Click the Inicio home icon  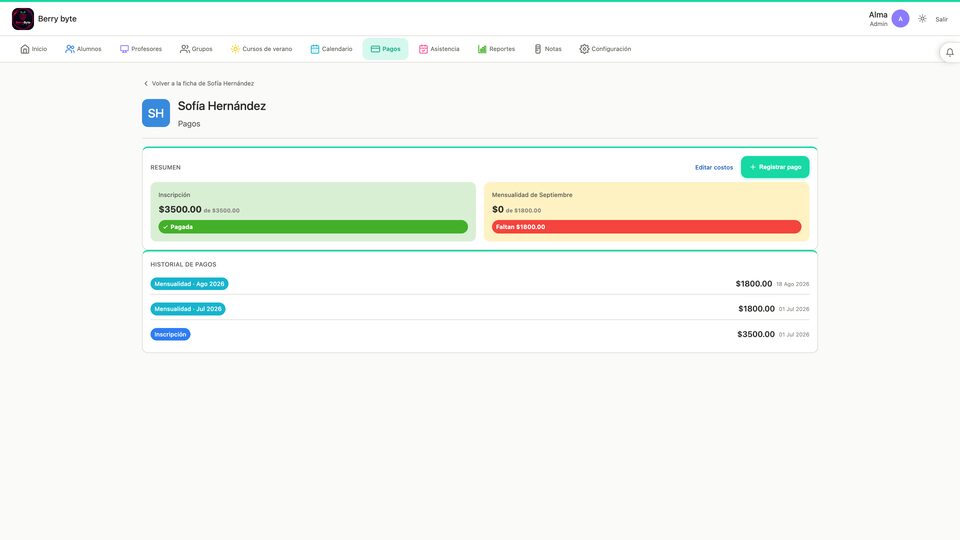click(24, 49)
